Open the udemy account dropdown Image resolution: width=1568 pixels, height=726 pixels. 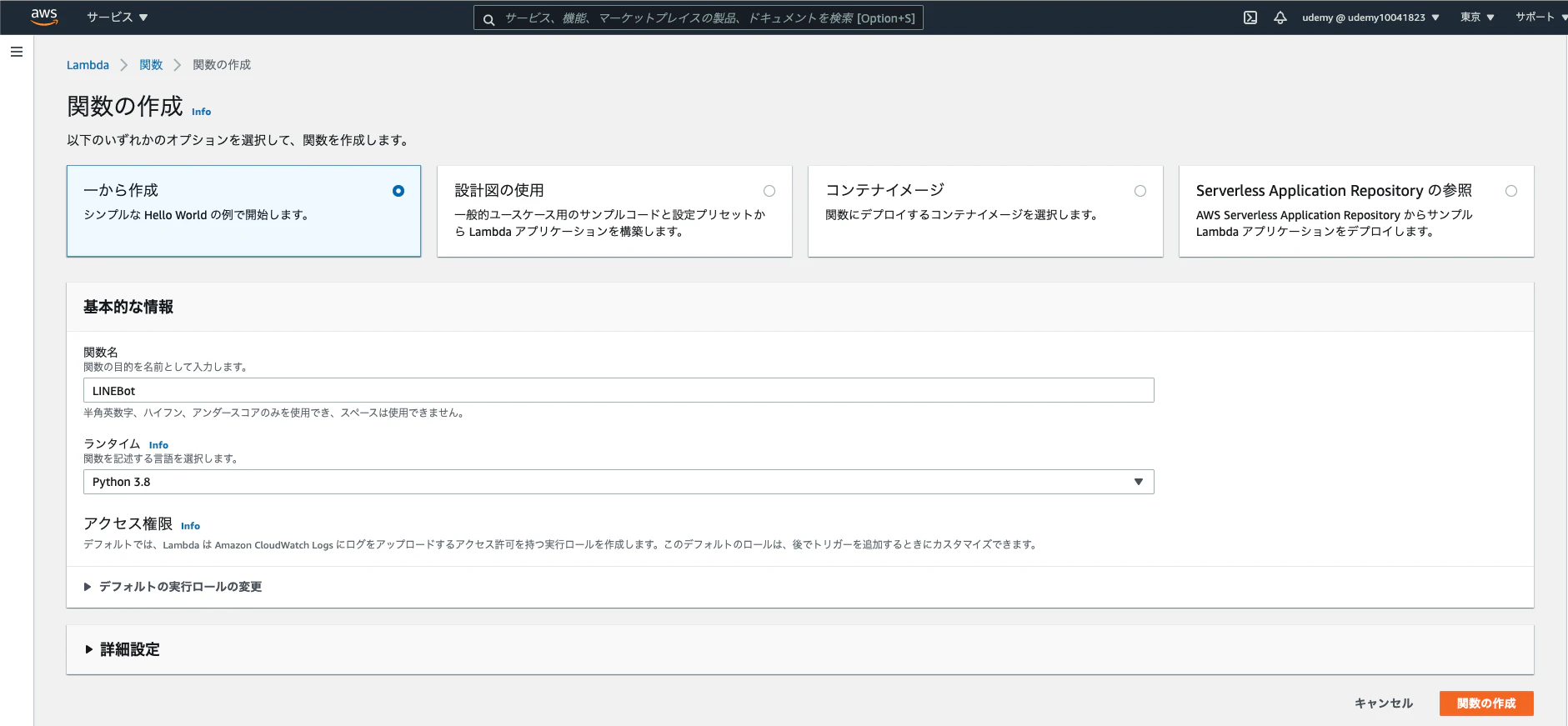point(1370,18)
